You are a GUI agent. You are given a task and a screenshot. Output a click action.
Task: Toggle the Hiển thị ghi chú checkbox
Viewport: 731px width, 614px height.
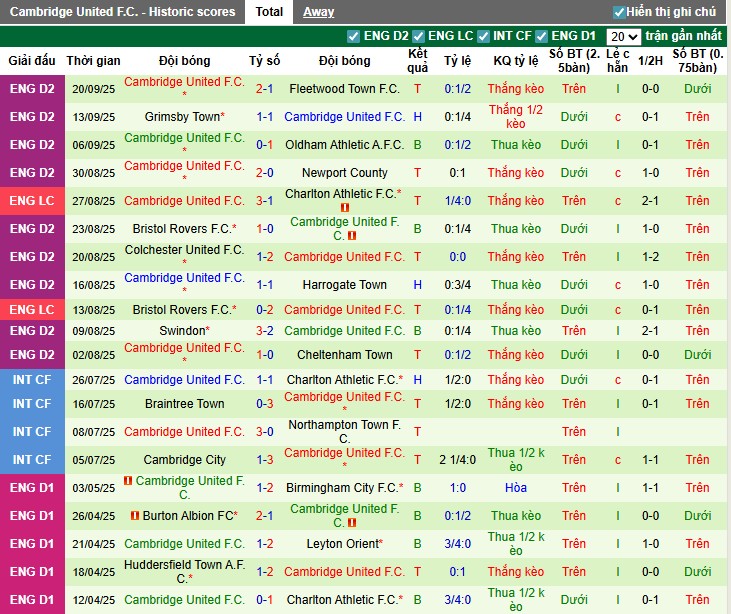619,12
